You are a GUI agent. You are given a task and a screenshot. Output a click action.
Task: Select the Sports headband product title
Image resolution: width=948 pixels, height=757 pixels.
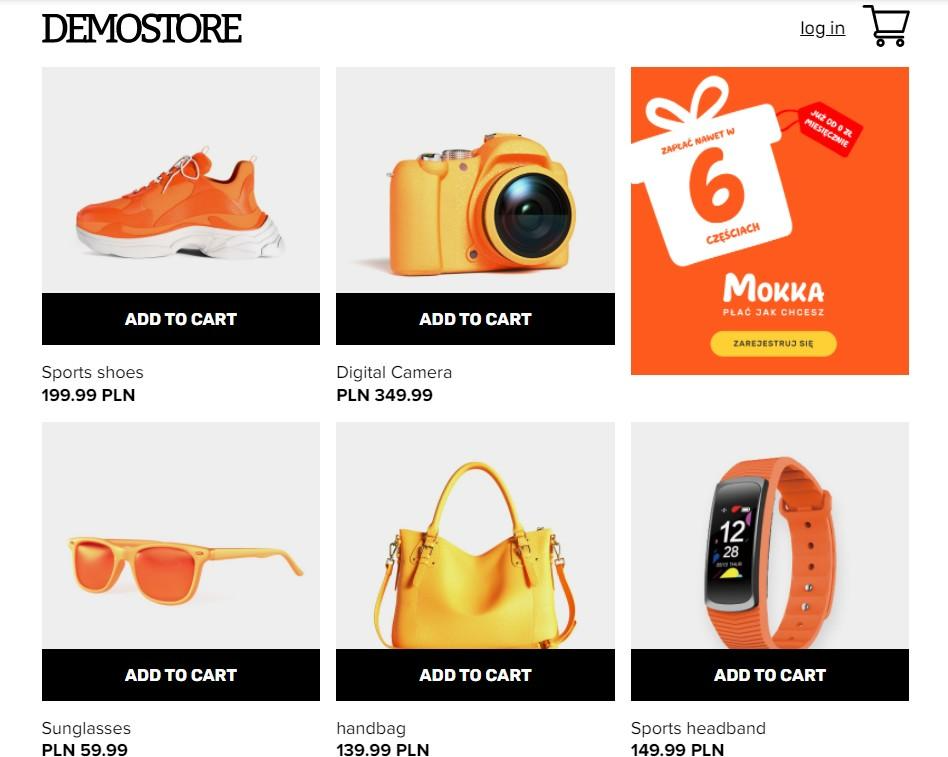698,728
